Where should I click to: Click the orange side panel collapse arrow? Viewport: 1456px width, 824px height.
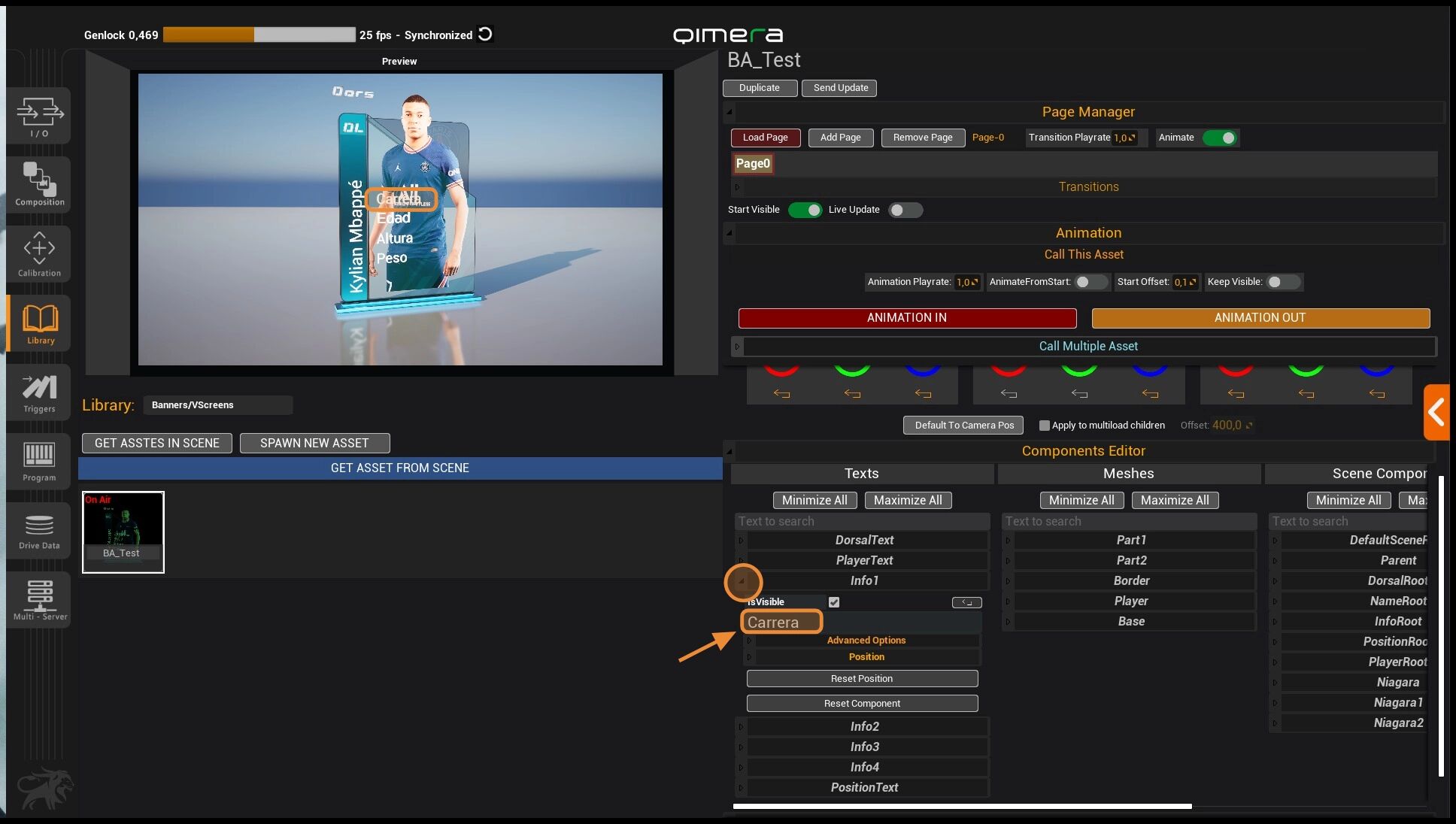[1436, 412]
